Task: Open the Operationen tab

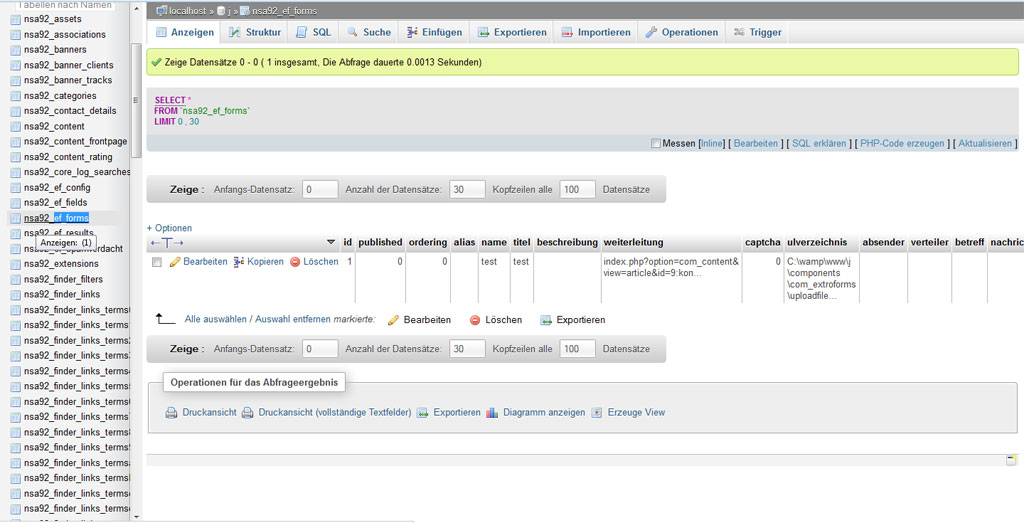Action: click(681, 32)
